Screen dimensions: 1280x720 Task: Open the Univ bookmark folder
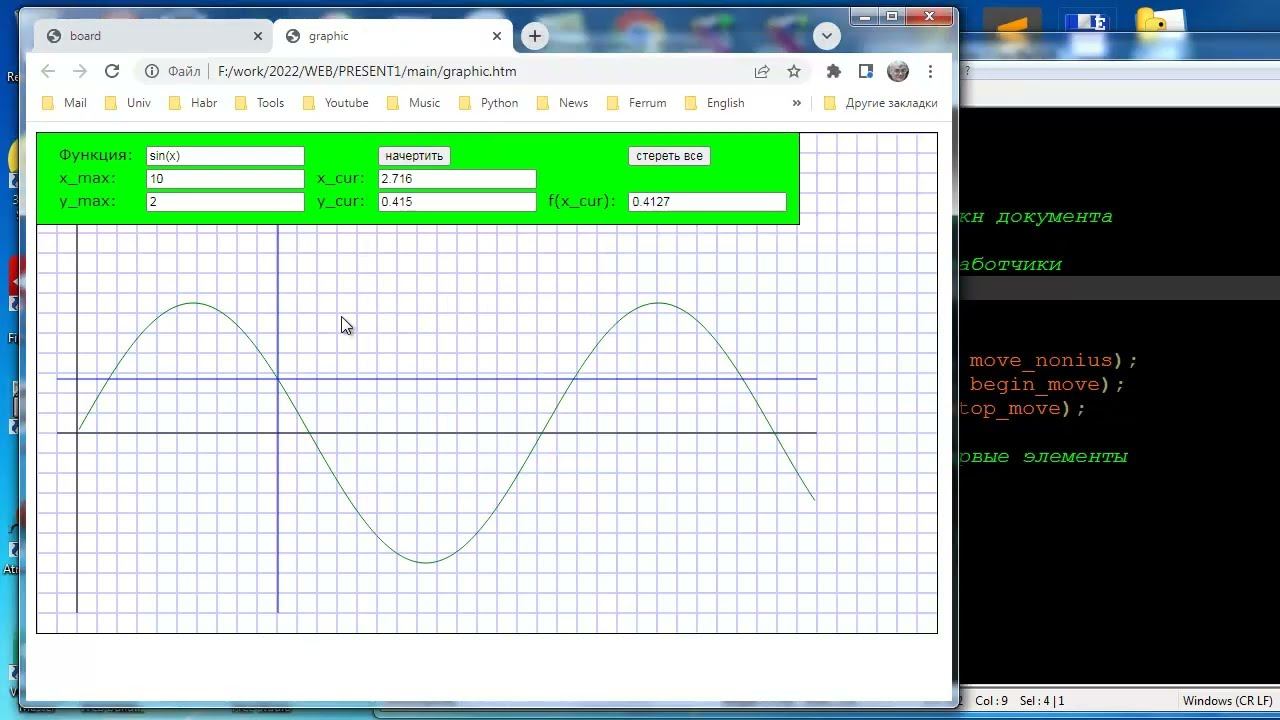pos(128,103)
